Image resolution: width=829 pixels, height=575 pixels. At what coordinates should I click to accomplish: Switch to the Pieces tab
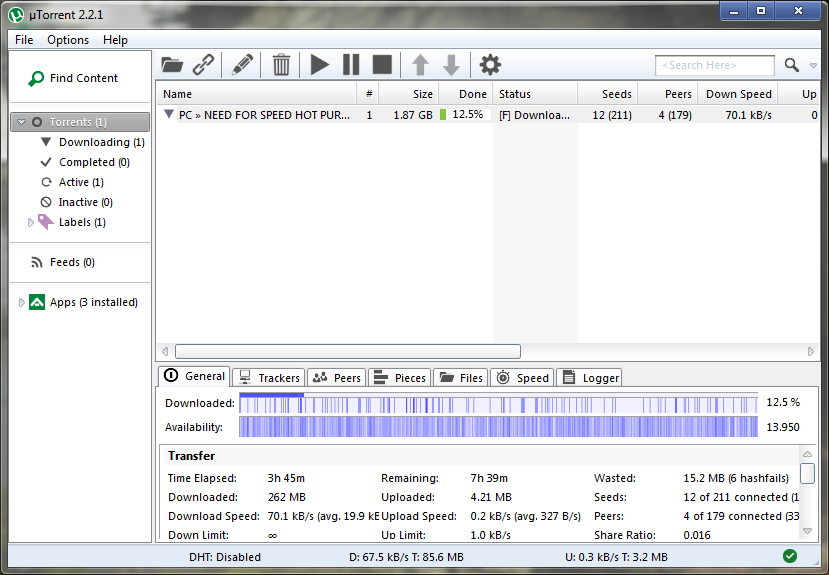pos(399,378)
